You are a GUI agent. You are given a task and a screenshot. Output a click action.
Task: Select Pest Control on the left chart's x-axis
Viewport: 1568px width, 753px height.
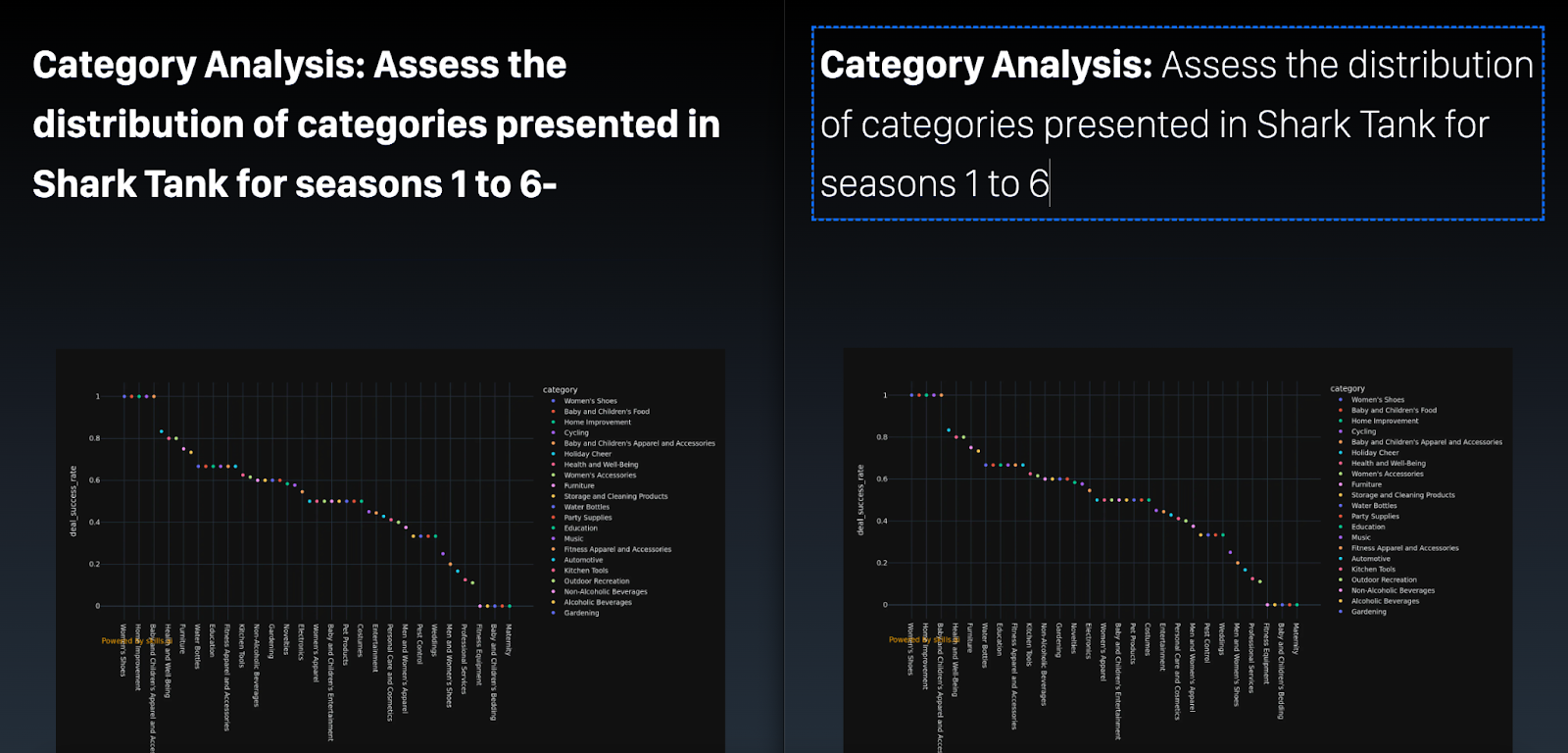419,643
